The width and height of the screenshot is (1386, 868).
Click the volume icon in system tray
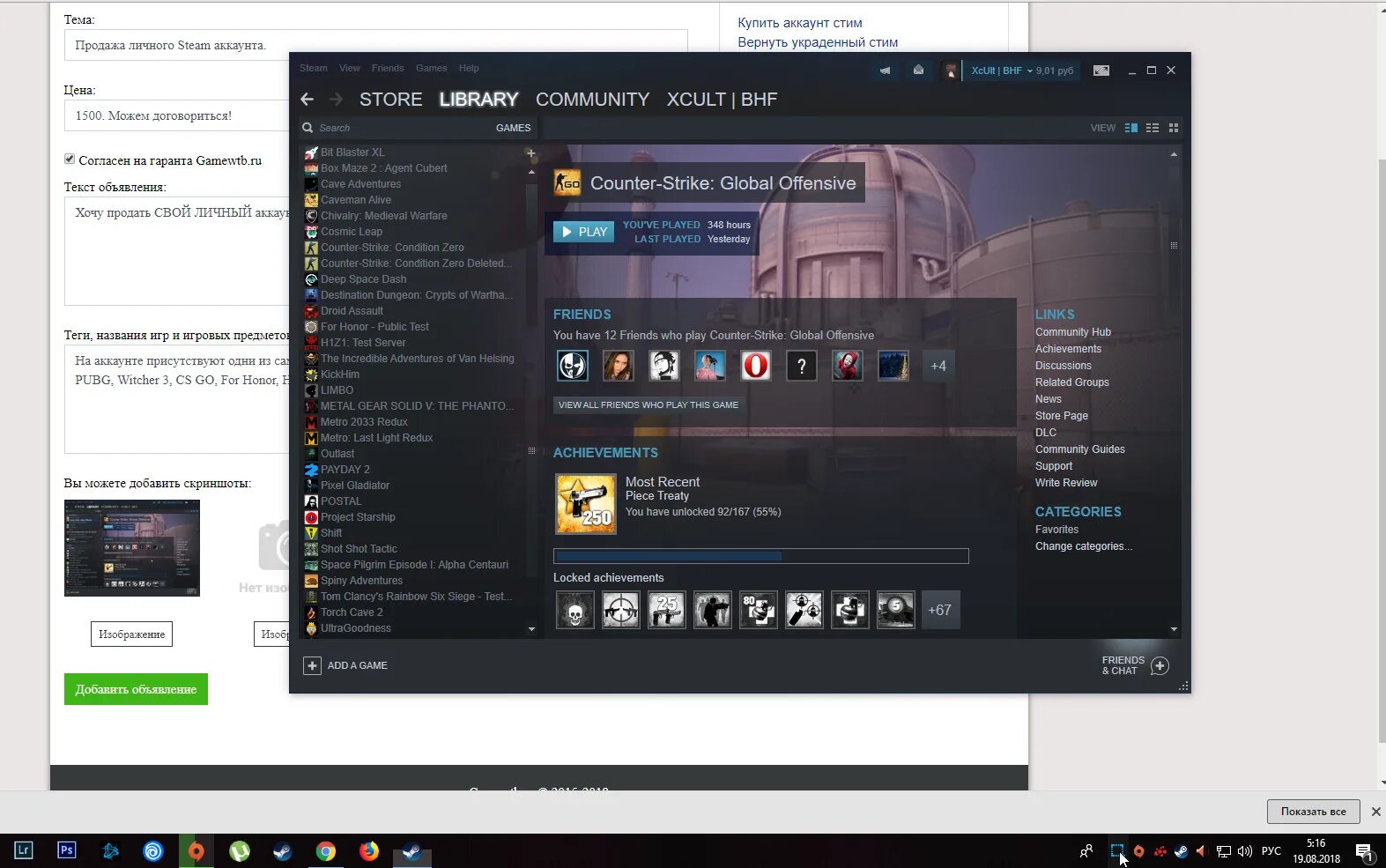(x=1245, y=851)
